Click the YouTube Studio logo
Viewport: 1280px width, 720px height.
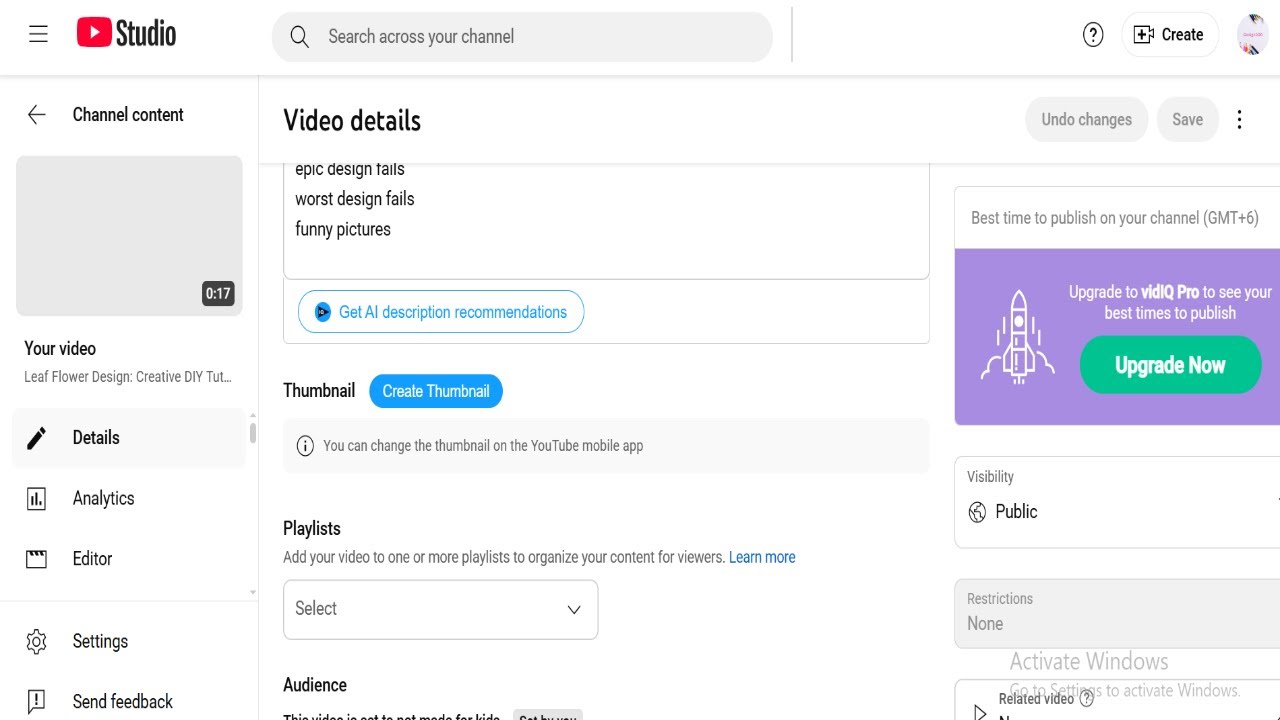point(126,34)
